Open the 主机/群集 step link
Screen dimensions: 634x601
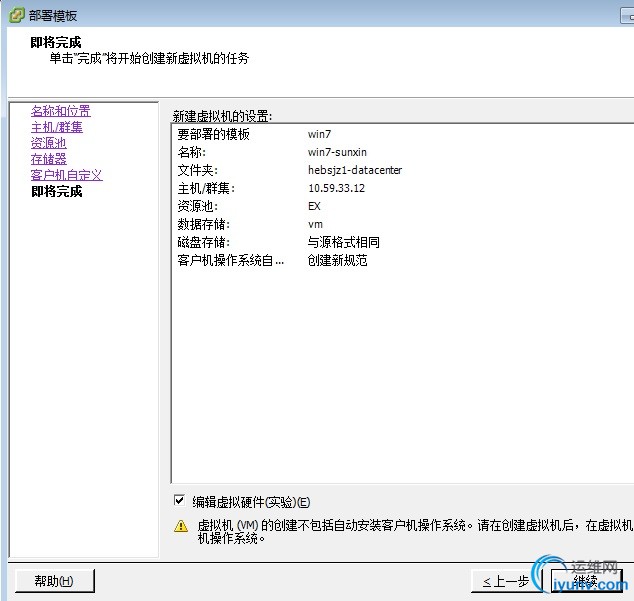[x=57, y=127]
